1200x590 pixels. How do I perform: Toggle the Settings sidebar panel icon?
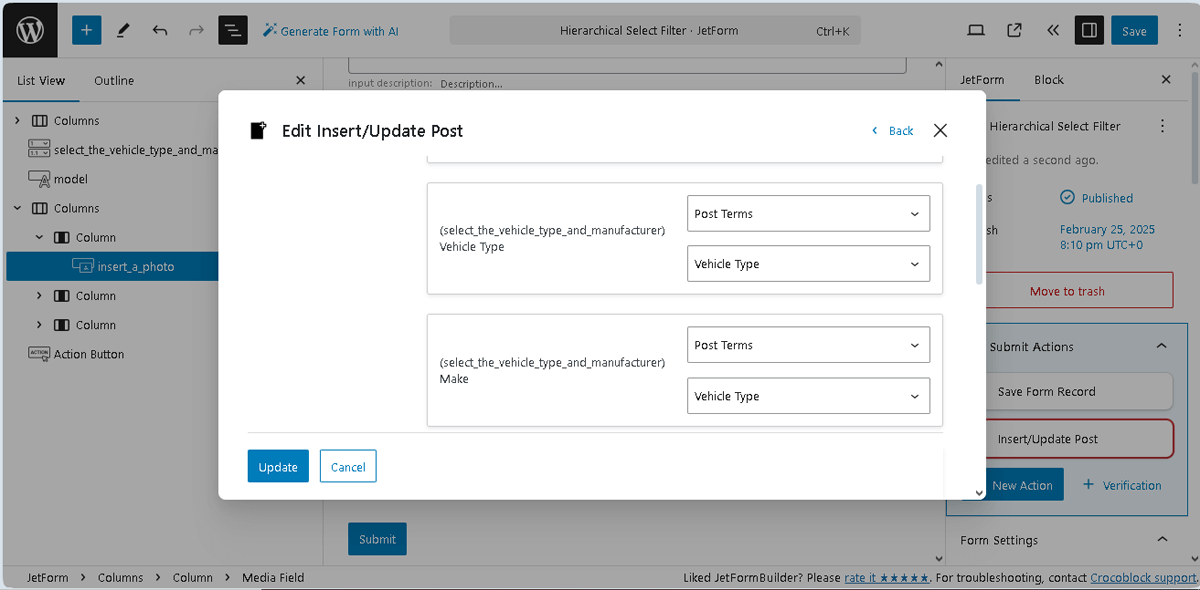tap(1089, 30)
